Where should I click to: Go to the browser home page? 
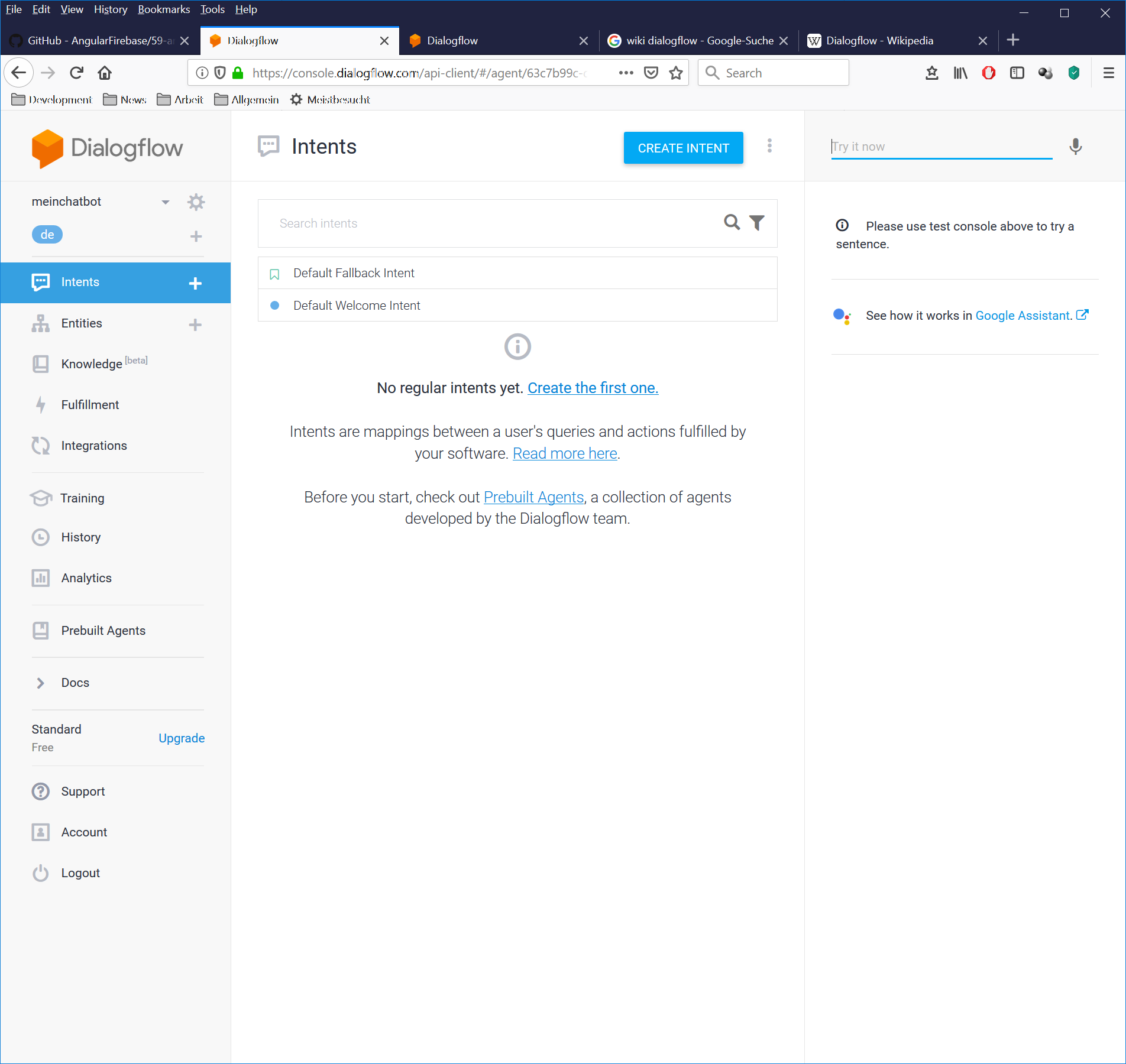coord(105,73)
